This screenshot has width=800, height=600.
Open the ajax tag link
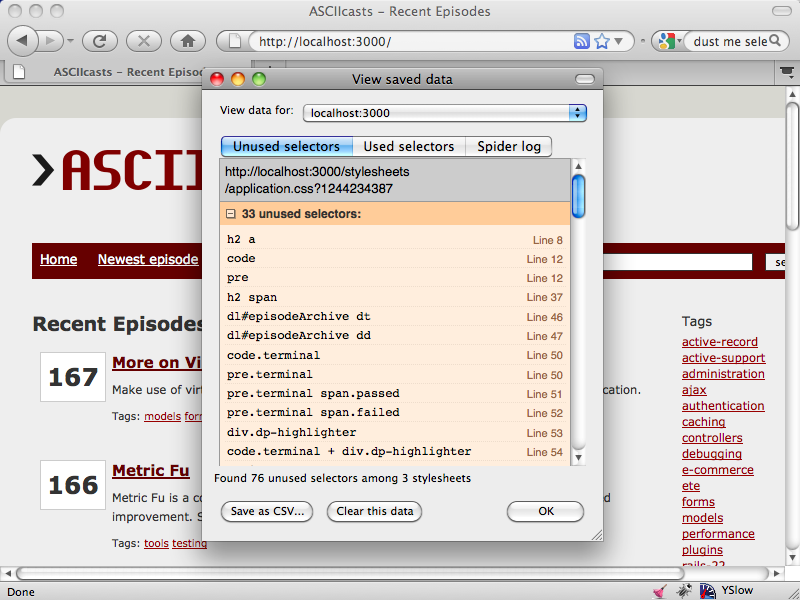point(694,390)
